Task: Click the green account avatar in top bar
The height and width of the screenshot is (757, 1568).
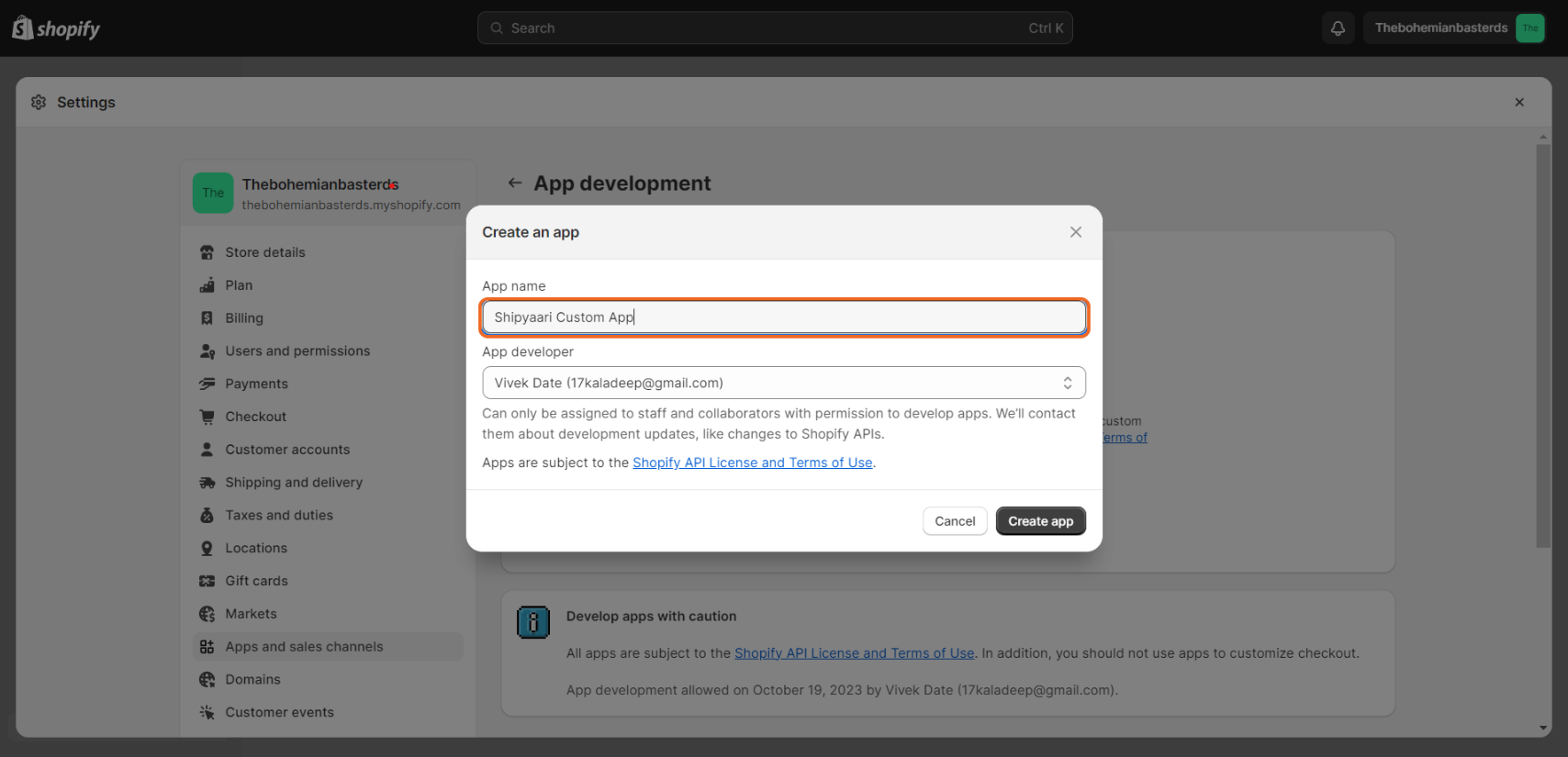Action: (x=1530, y=28)
